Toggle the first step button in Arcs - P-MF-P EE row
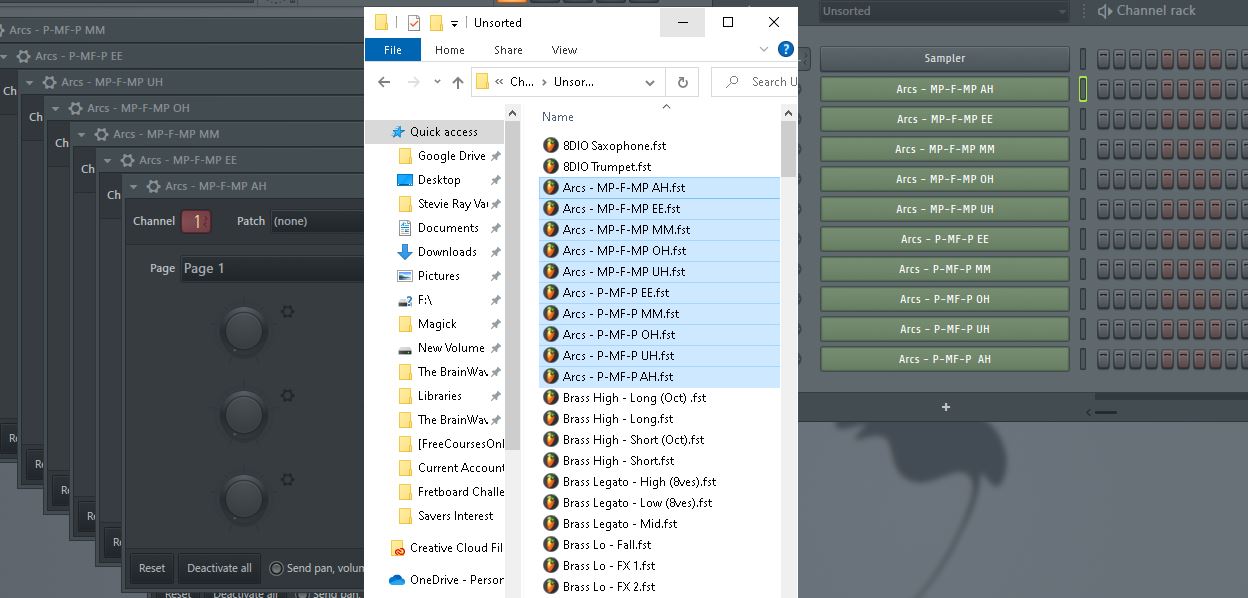This screenshot has height=598, width=1248. point(1103,239)
